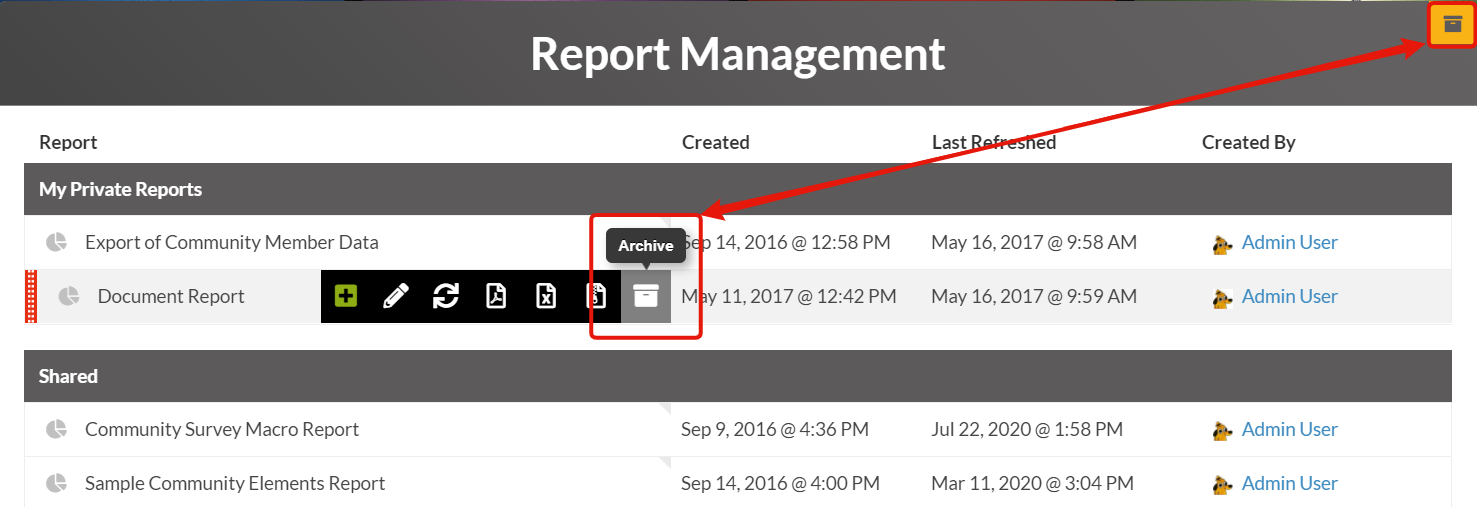Open Export of Community Member Data report
Screen dimensions: 1477x507
click(231, 242)
